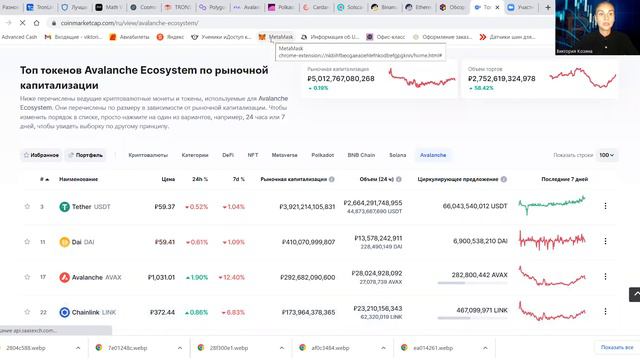Image resolution: width=640 pixels, height=360 pixels.
Task: Click the Dai coin logo
Action: tap(64, 242)
